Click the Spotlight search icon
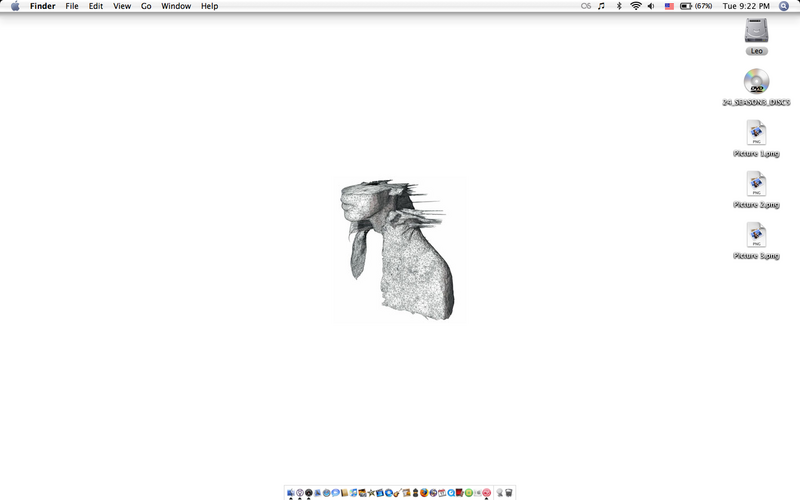Screen dimensions: 800x500 click(784, 6)
